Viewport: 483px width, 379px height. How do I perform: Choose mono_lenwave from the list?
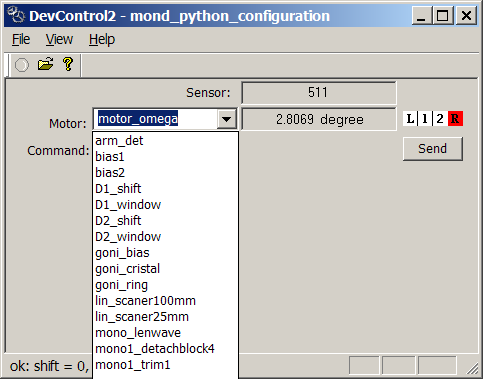point(165,333)
